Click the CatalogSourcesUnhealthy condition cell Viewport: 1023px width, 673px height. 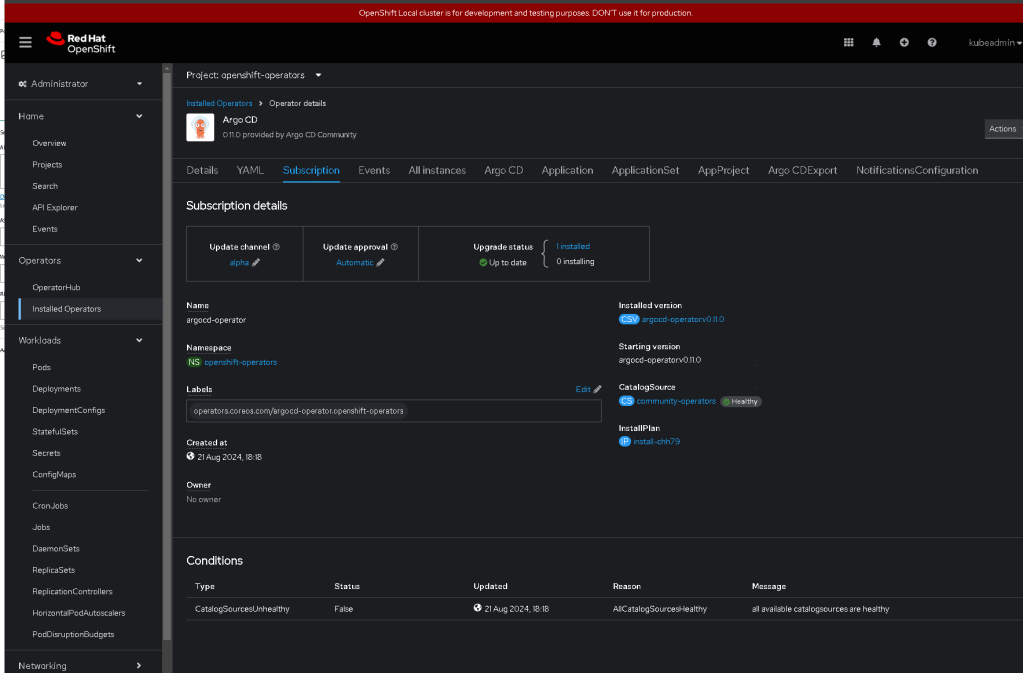click(242, 609)
